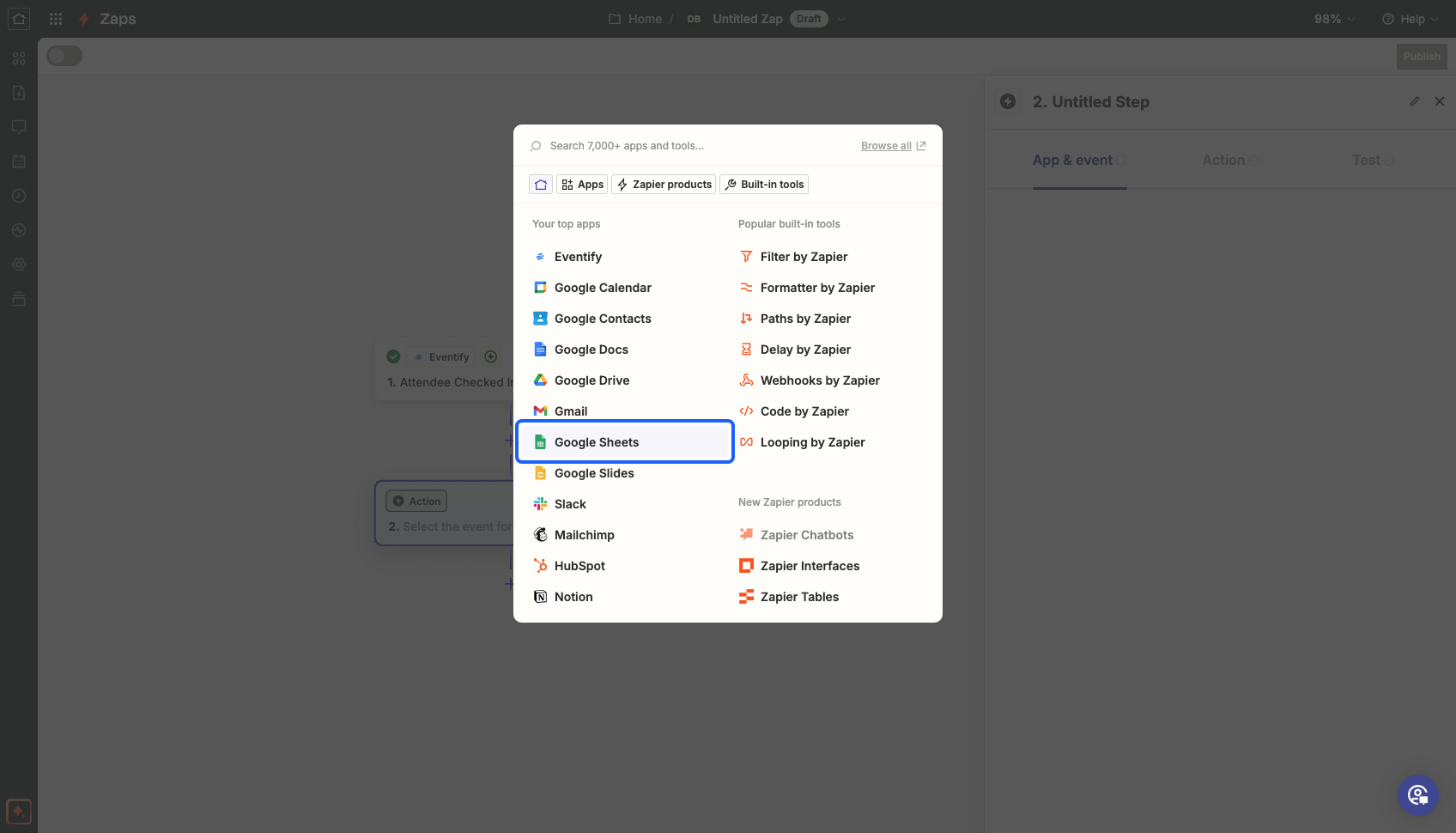Screen dimensions: 1456x833
Task: Click the Browse all link
Action: (x=893, y=146)
